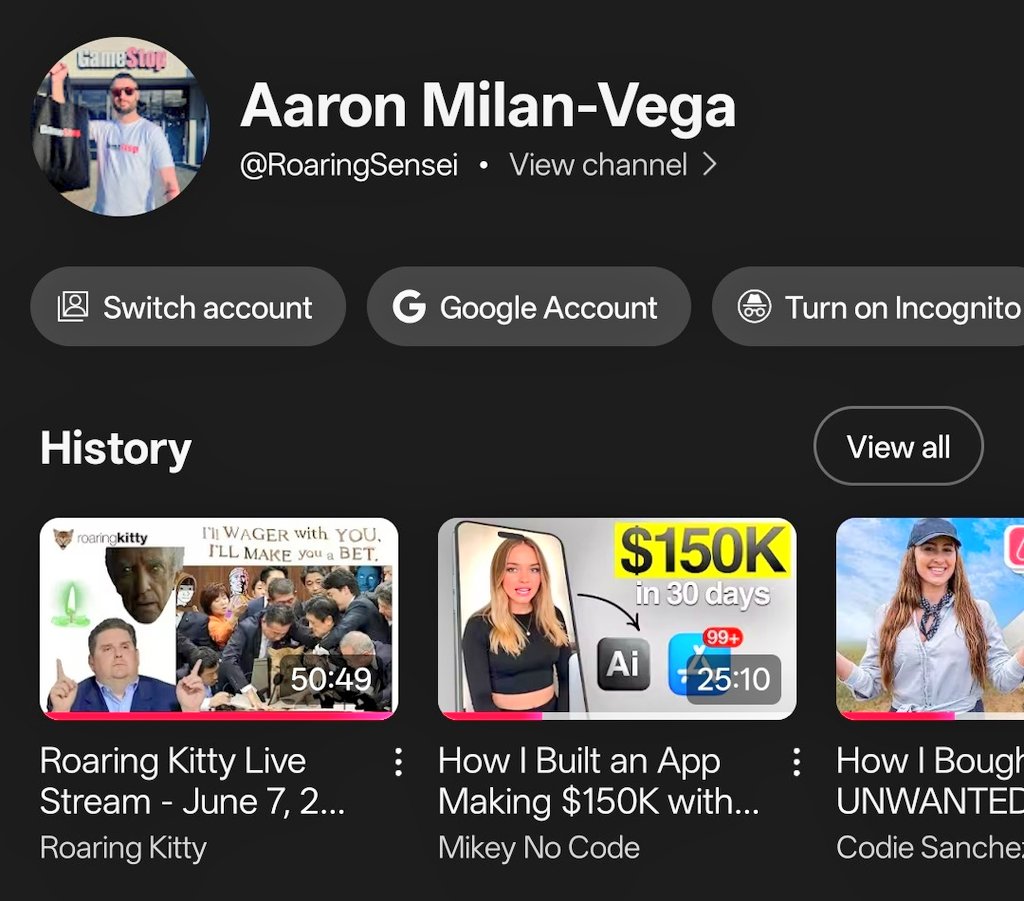This screenshot has width=1024, height=901.
Task: Turn on Incognito mode
Action: [868, 307]
